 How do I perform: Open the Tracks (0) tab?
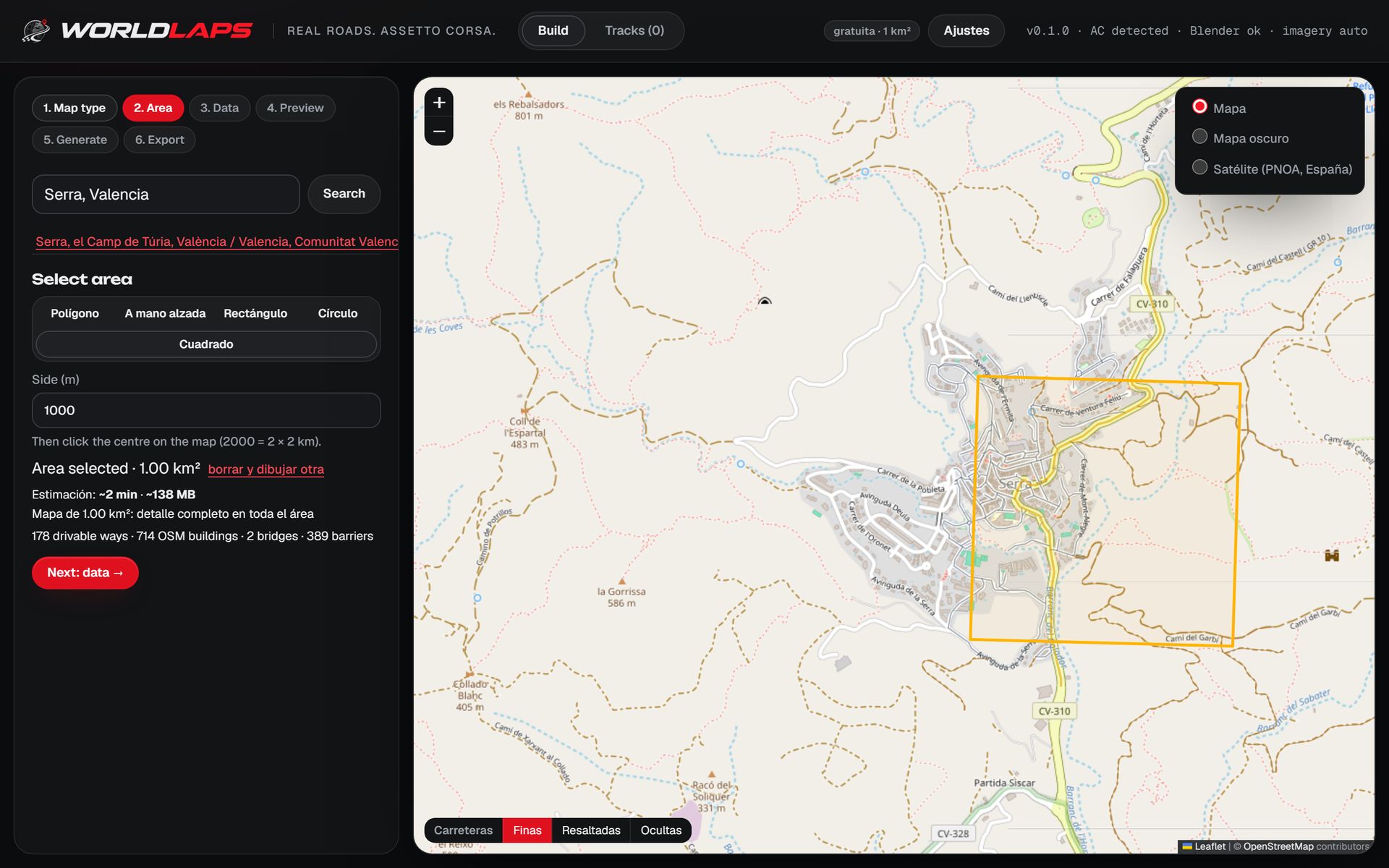634,30
